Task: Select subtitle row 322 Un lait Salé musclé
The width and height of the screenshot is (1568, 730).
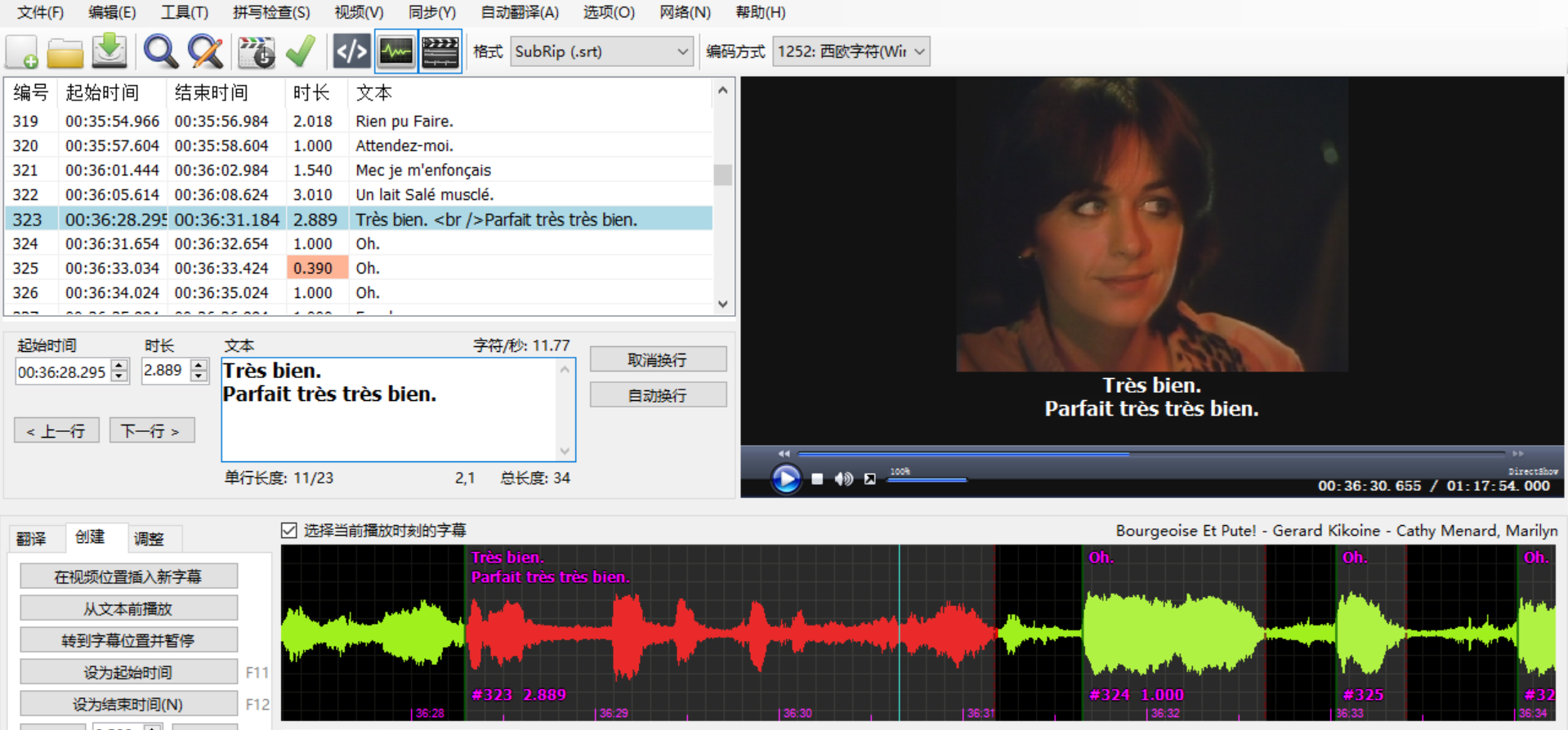Action: [359, 194]
